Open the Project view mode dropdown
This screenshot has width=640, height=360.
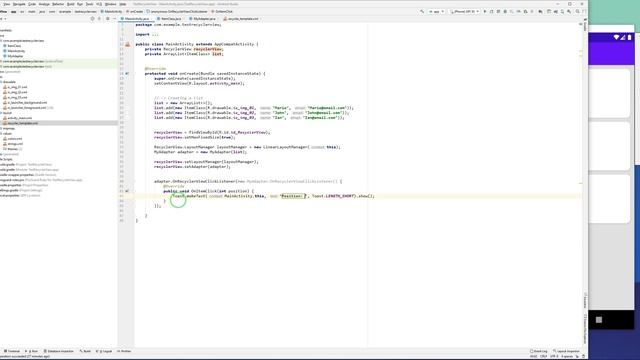point(4,19)
